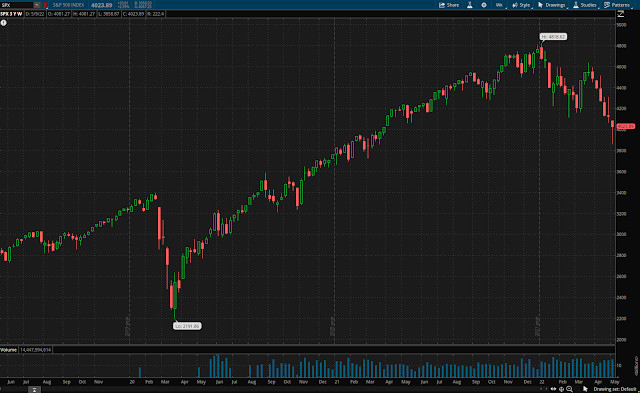The width and height of the screenshot is (640, 393).
Task: Open the Studies menu
Action: pyautogui.click(x=585, y=5)
